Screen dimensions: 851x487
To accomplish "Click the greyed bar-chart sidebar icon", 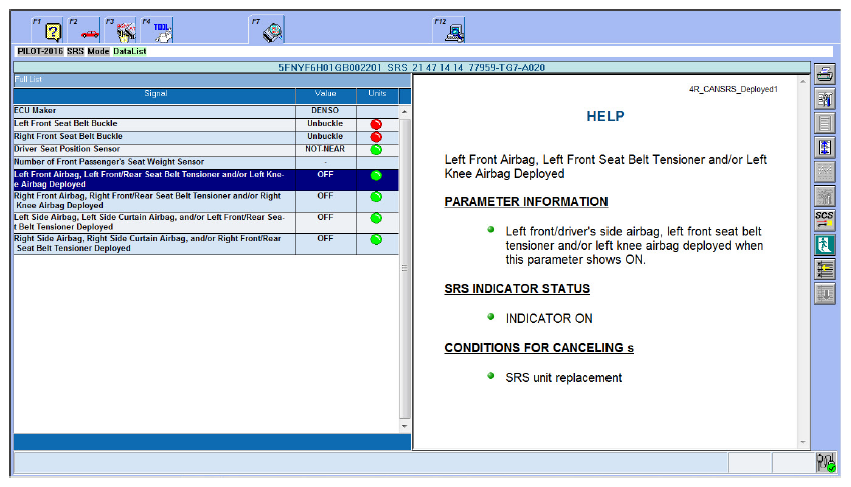I will click(824, 197).
